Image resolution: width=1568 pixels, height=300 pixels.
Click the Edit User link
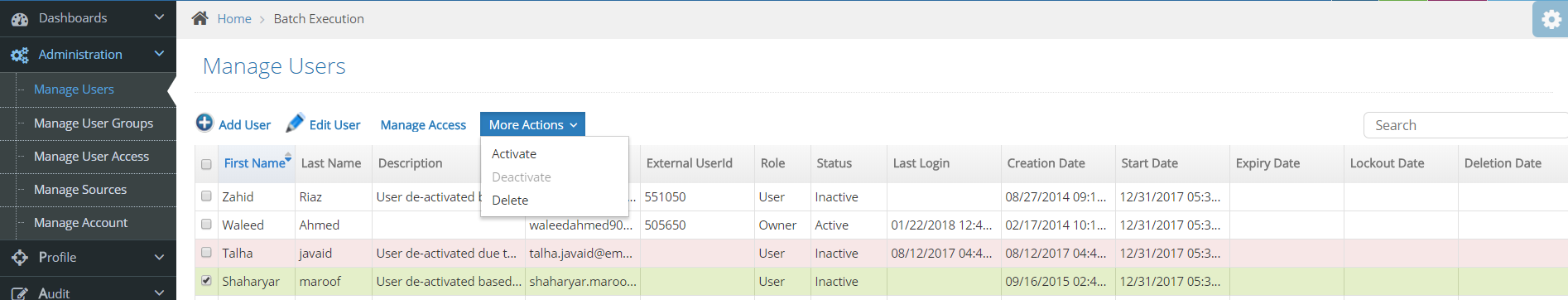[334, 125]
